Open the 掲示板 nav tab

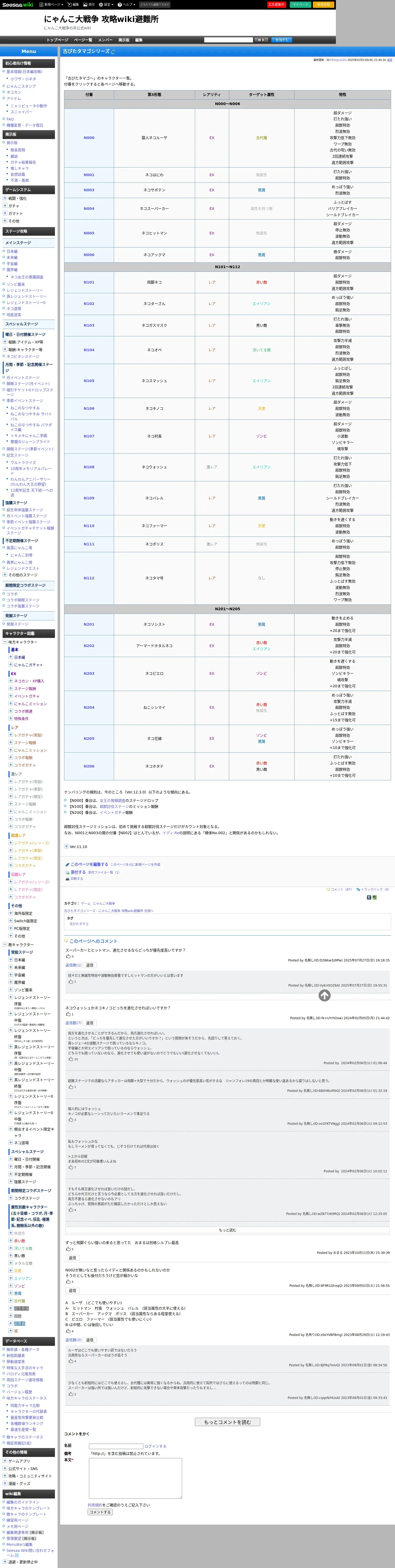tap(124, 40)
